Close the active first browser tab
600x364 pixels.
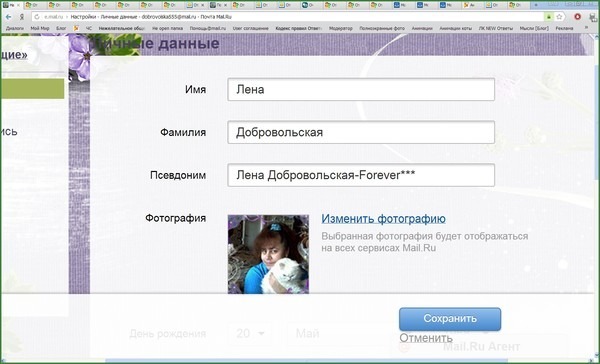click(x=18, y=5)
